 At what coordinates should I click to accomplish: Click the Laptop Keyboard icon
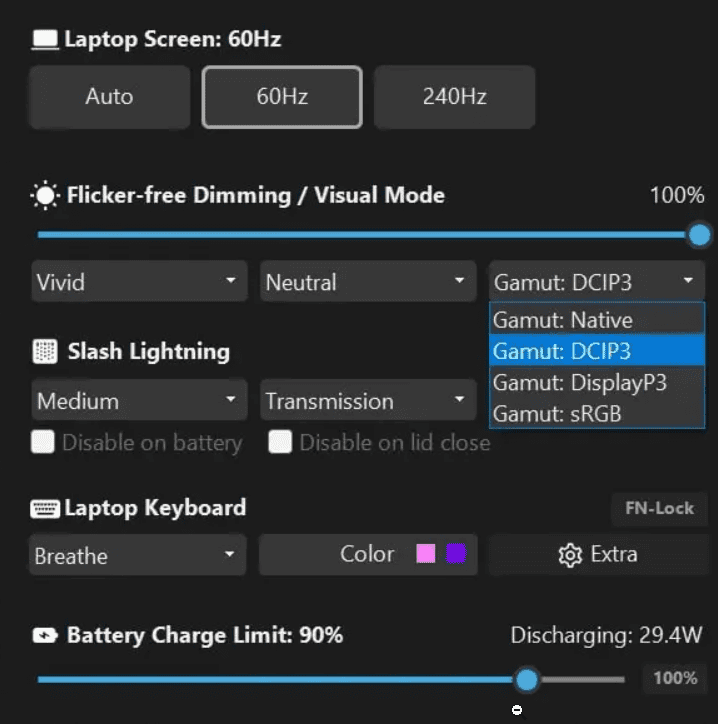point(45,509)
